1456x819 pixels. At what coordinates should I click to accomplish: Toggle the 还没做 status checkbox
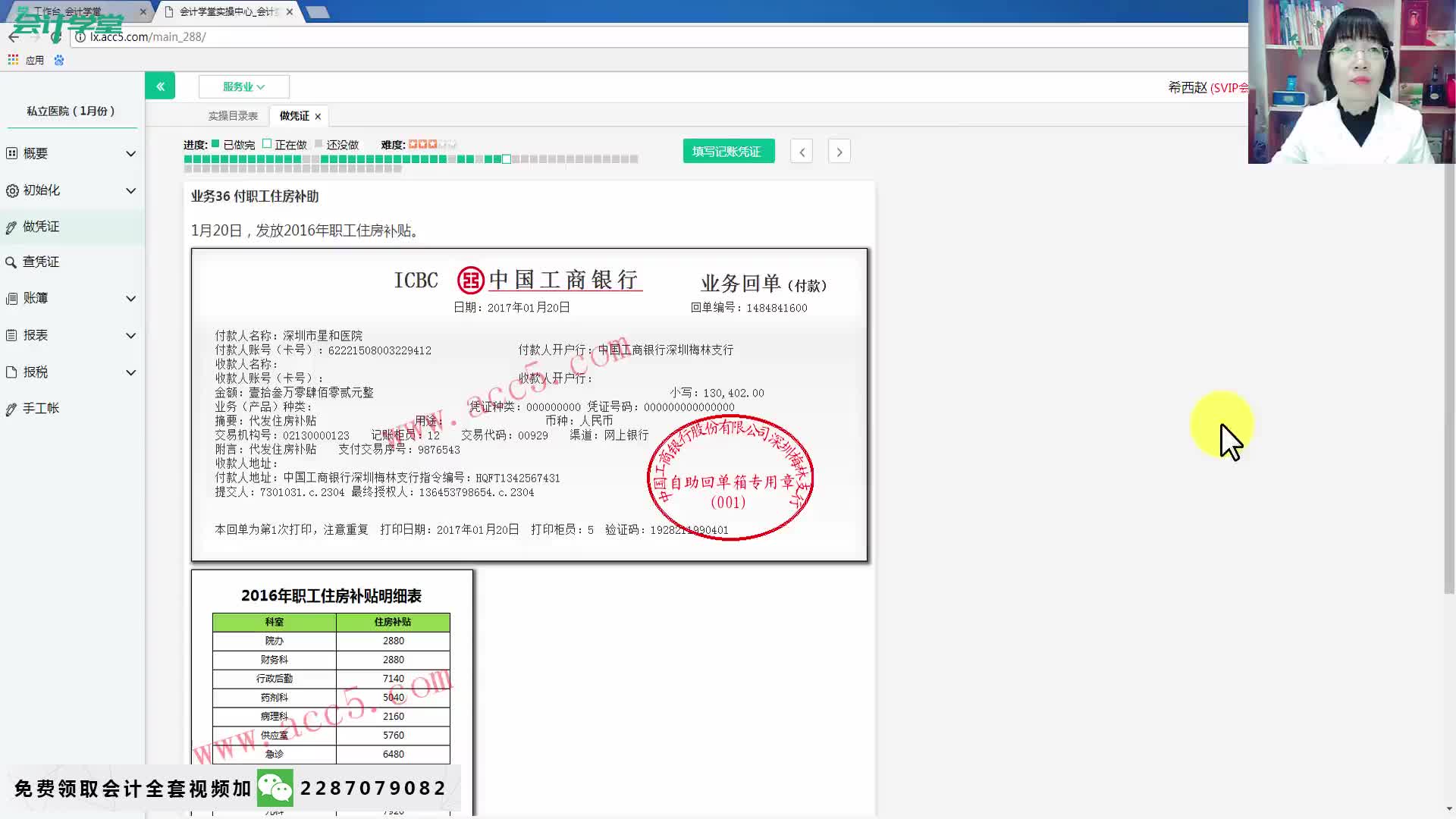(318, 143)
